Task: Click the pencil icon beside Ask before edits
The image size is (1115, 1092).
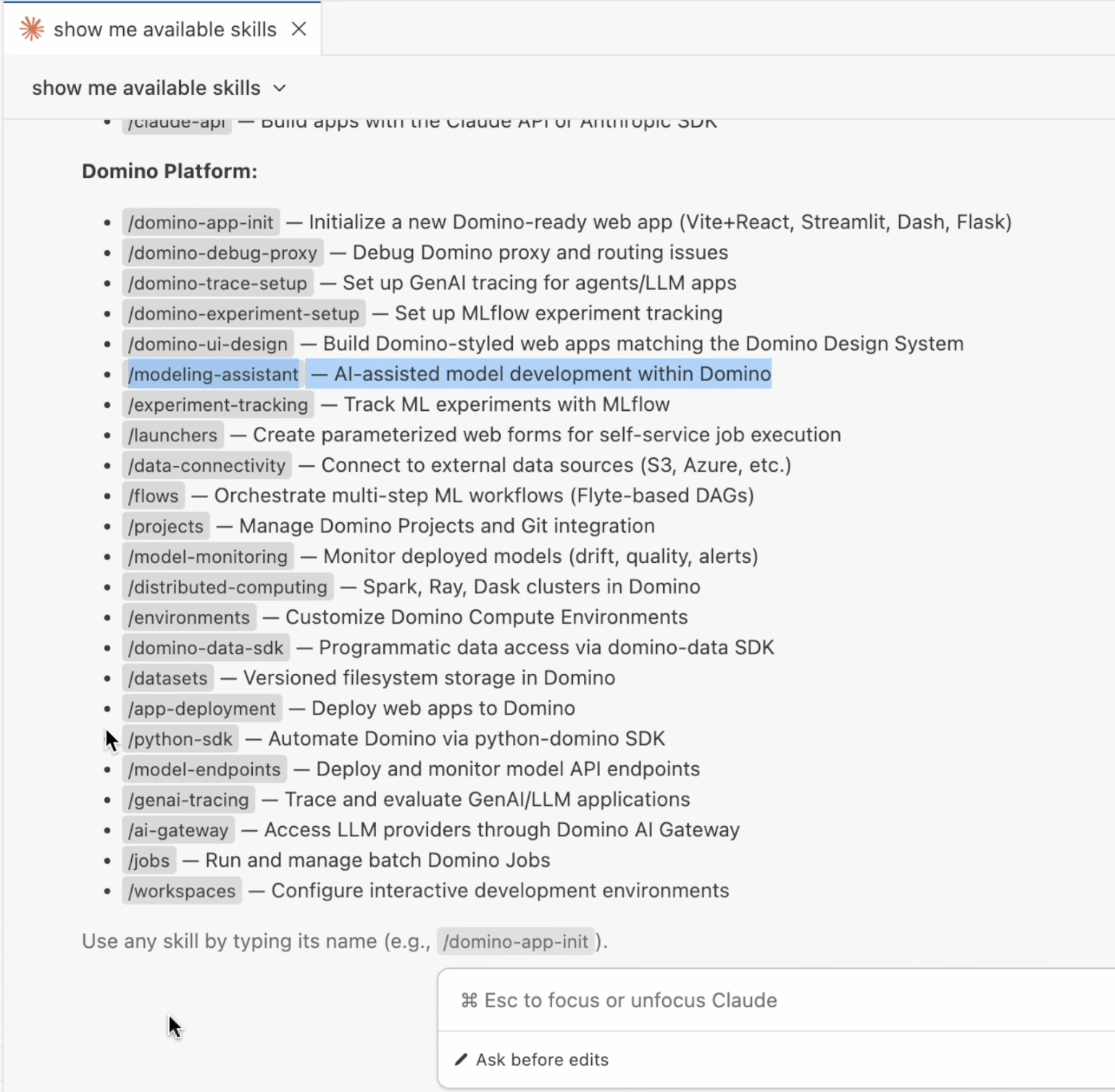Action: point(461,1059)
